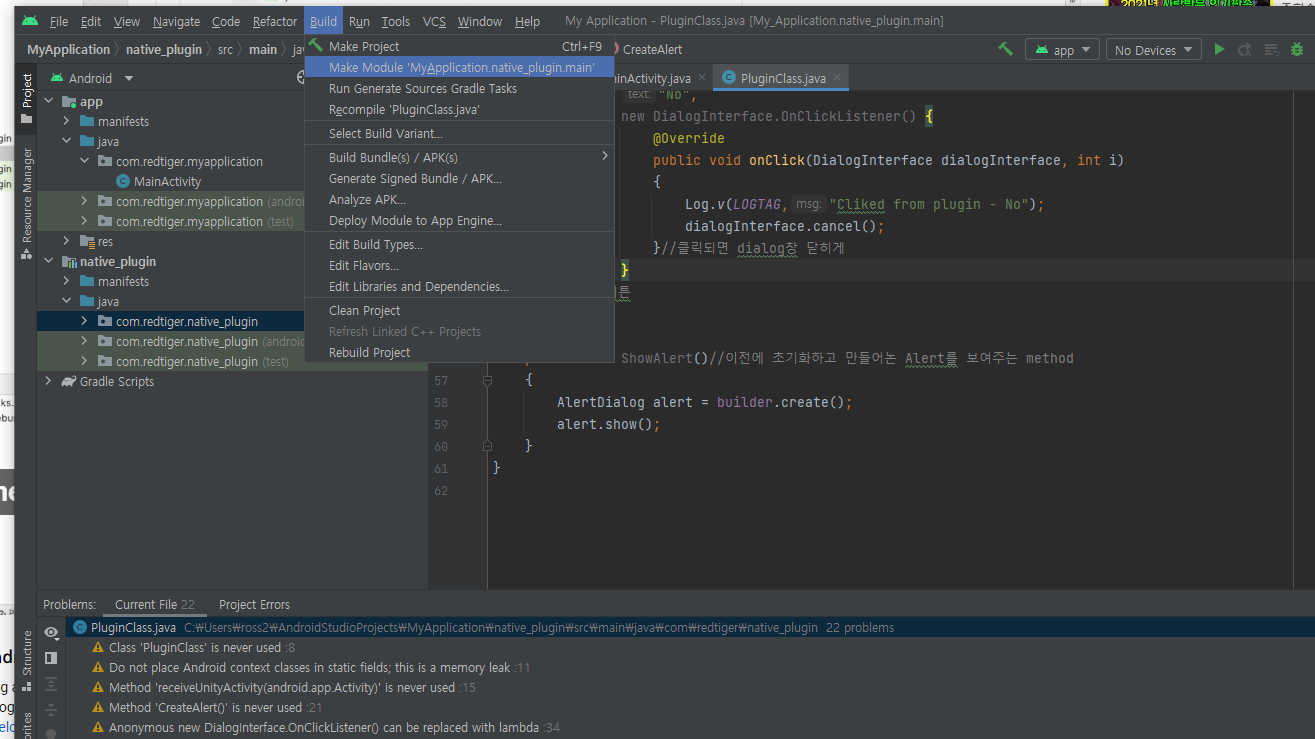Open the Help menu
The image size is (1315, 739).
point(527,21)
